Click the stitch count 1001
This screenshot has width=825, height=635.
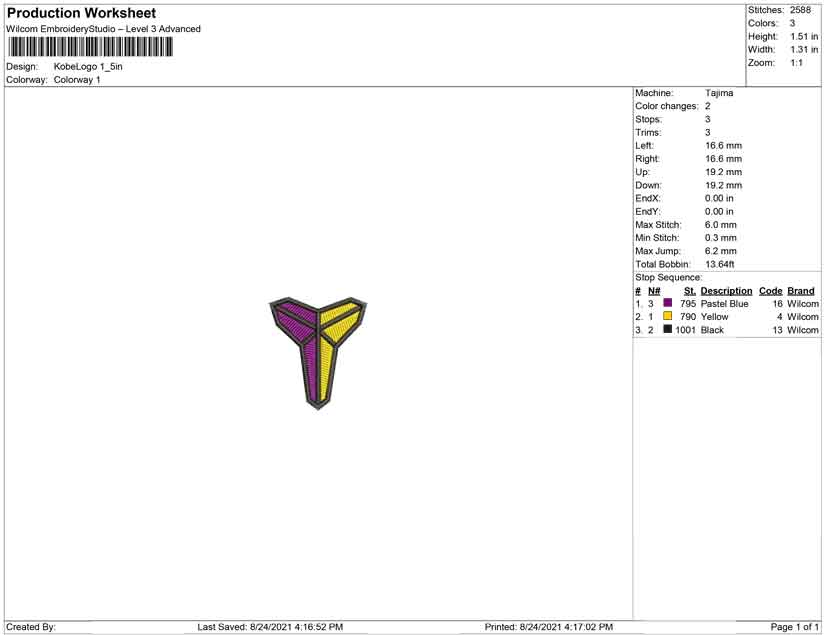(686, 330)
